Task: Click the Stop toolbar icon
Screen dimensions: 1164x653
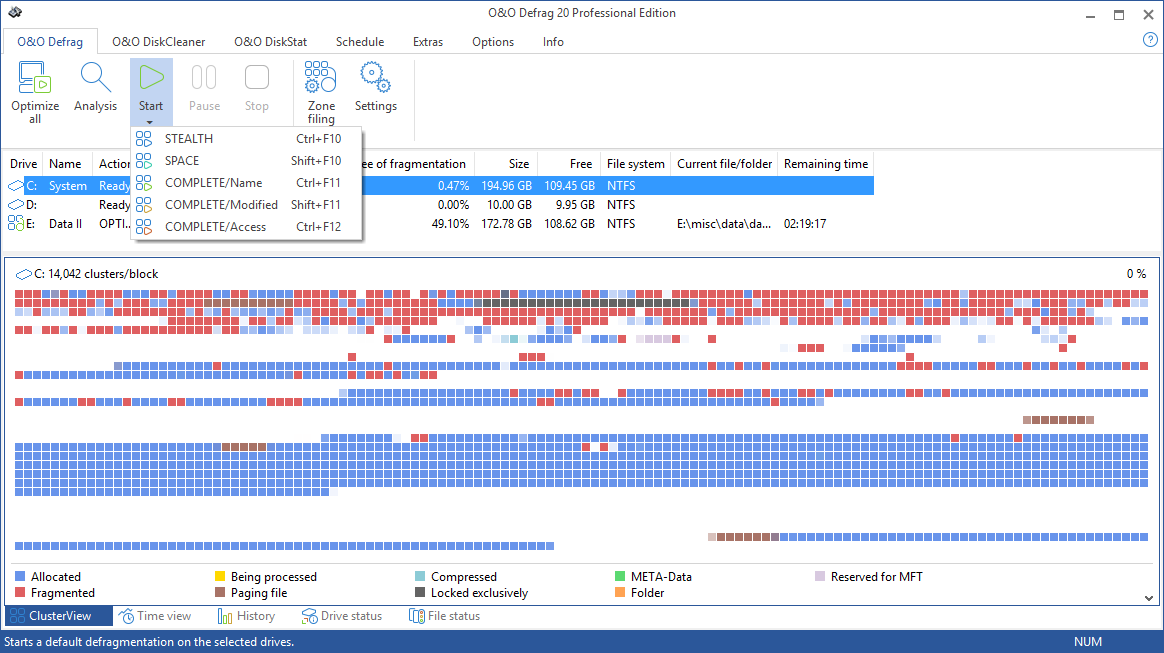Action: pos(257,77)
